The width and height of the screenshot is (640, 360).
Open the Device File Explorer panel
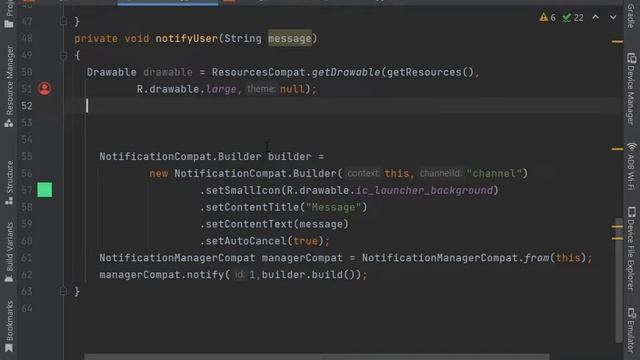coord(631,248)
